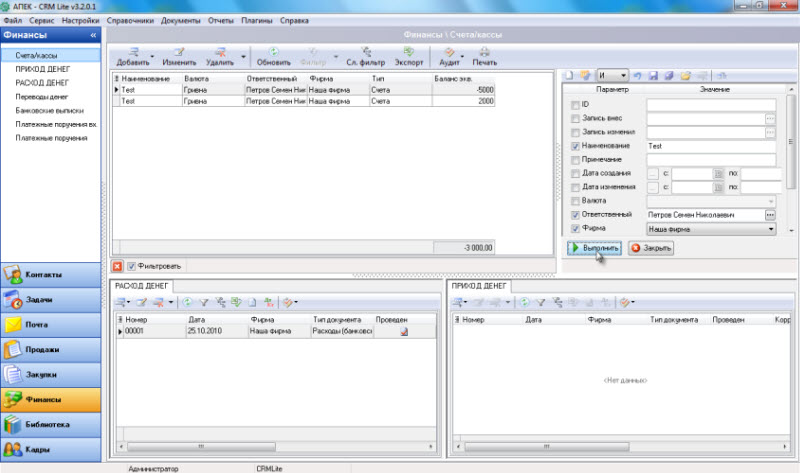Enable the Запись изменил checkbox

[576, 132]
